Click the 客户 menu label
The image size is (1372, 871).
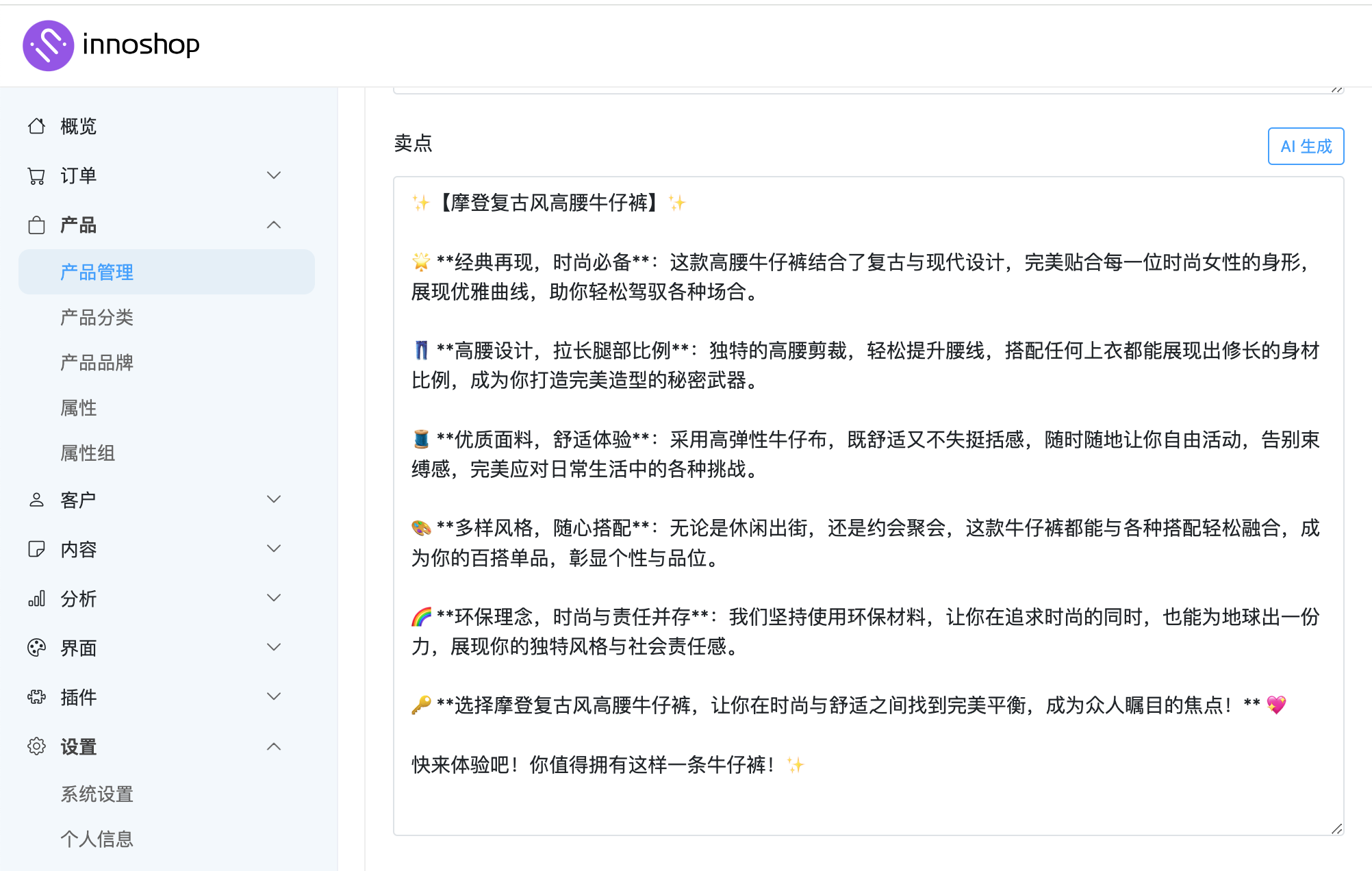click(x=78, y=500)
